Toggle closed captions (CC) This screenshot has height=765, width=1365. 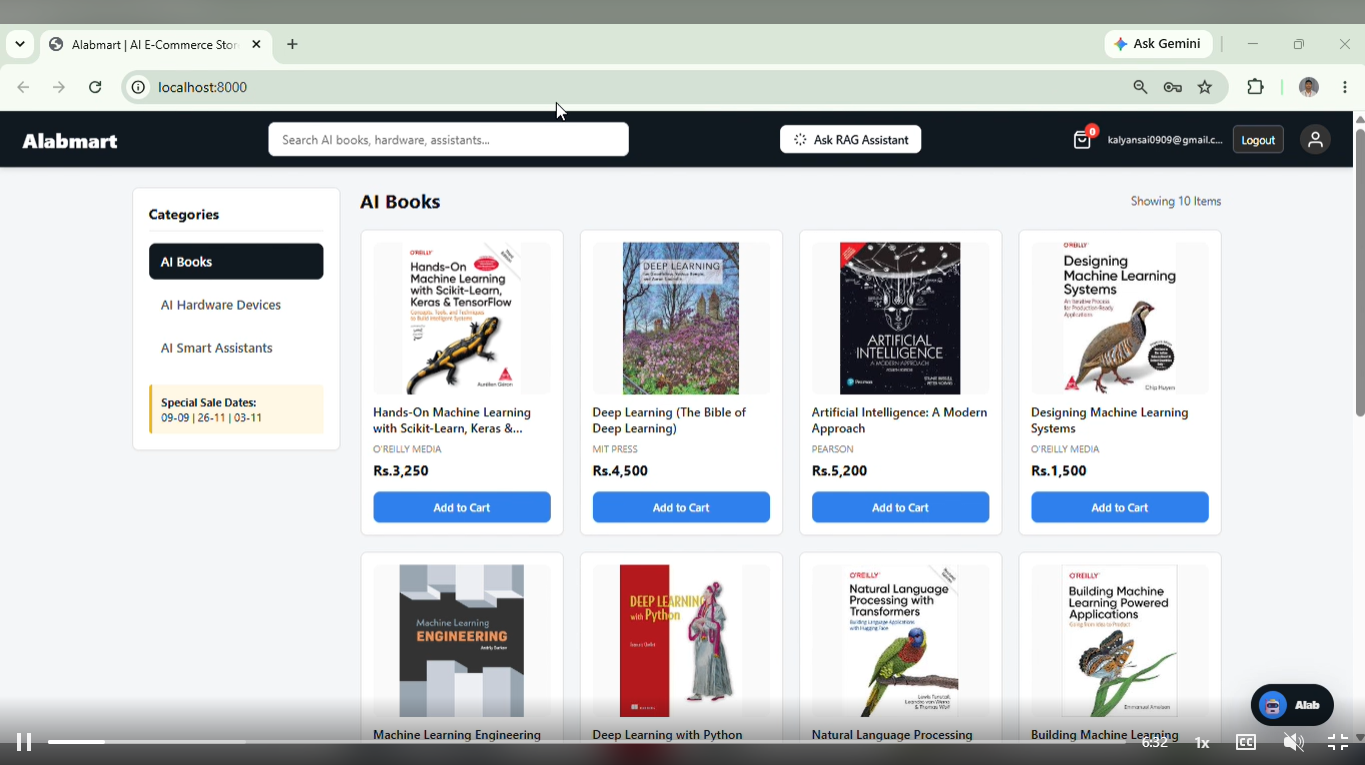pyautogui.click(x=1246, y=742)
